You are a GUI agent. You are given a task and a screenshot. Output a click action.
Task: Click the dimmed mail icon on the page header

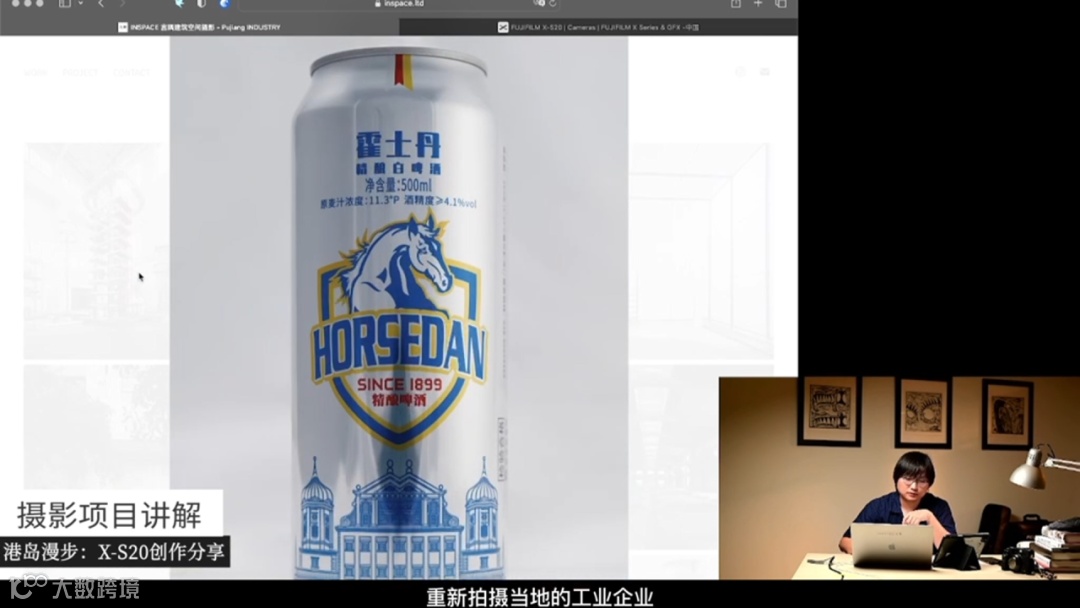pos(765,72)
